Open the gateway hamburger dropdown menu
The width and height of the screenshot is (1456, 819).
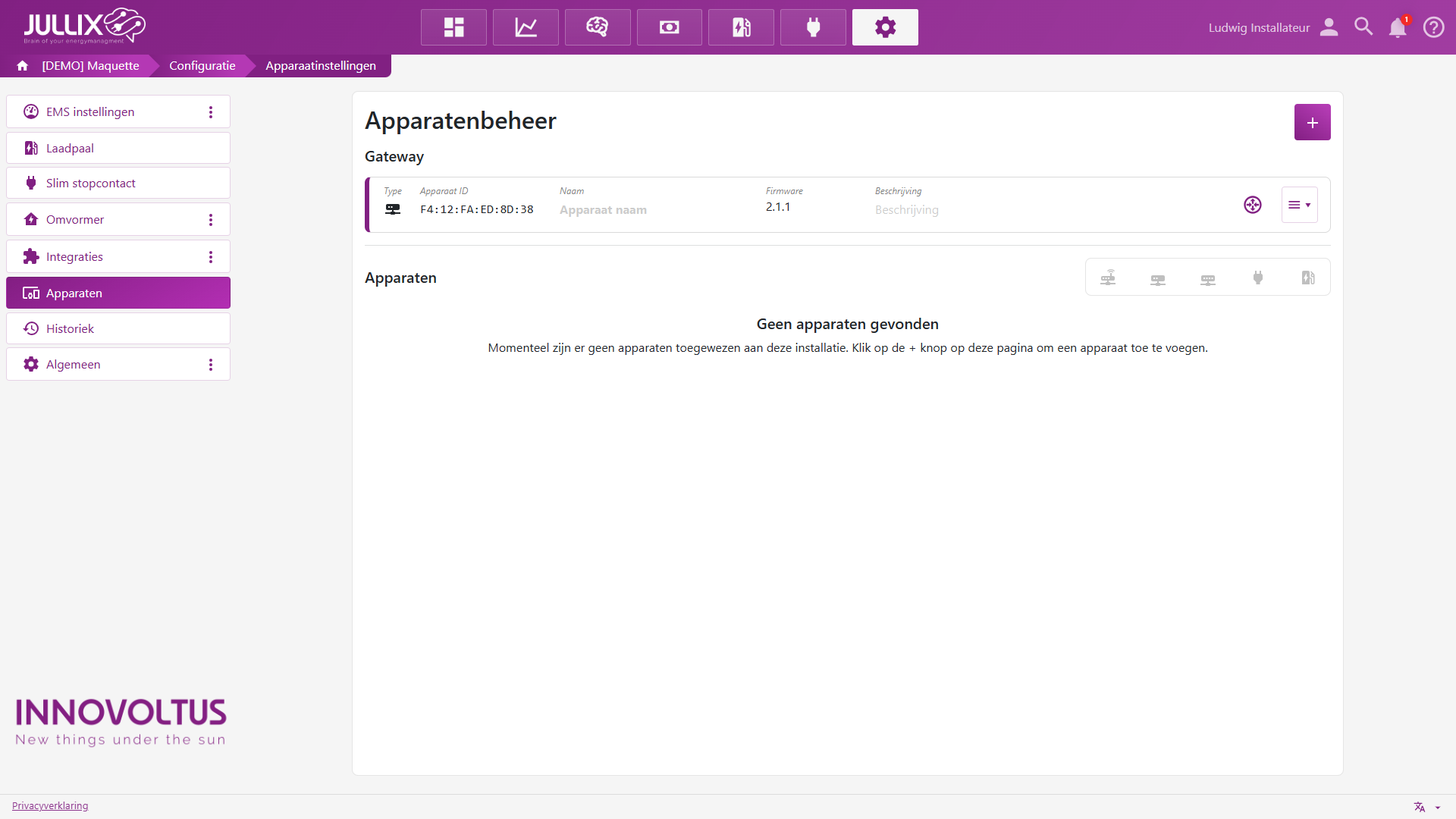[1299, 205]
